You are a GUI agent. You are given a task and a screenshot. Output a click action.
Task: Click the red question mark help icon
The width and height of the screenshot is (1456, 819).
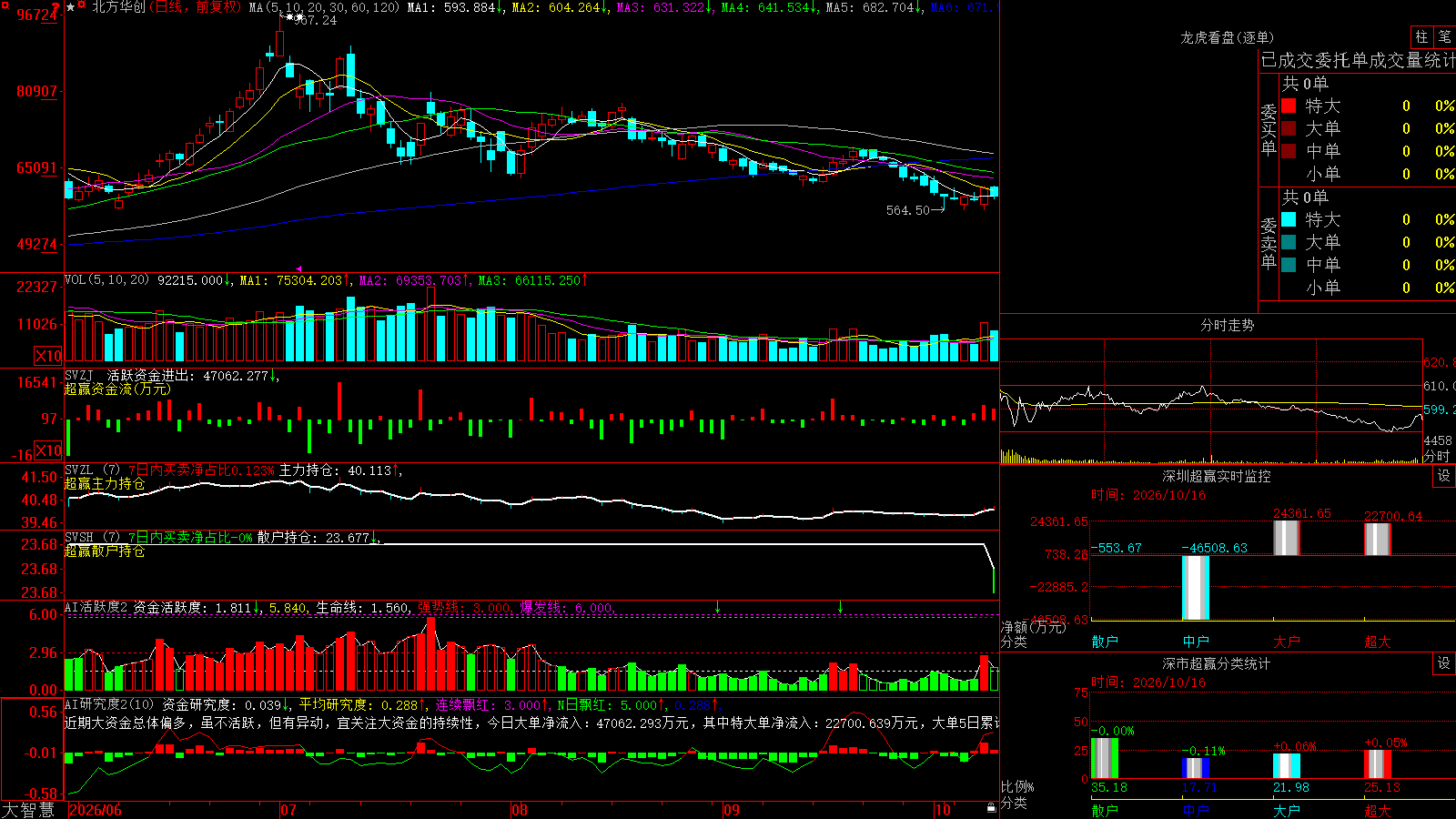pyautogui.click(x=56, y=7)
